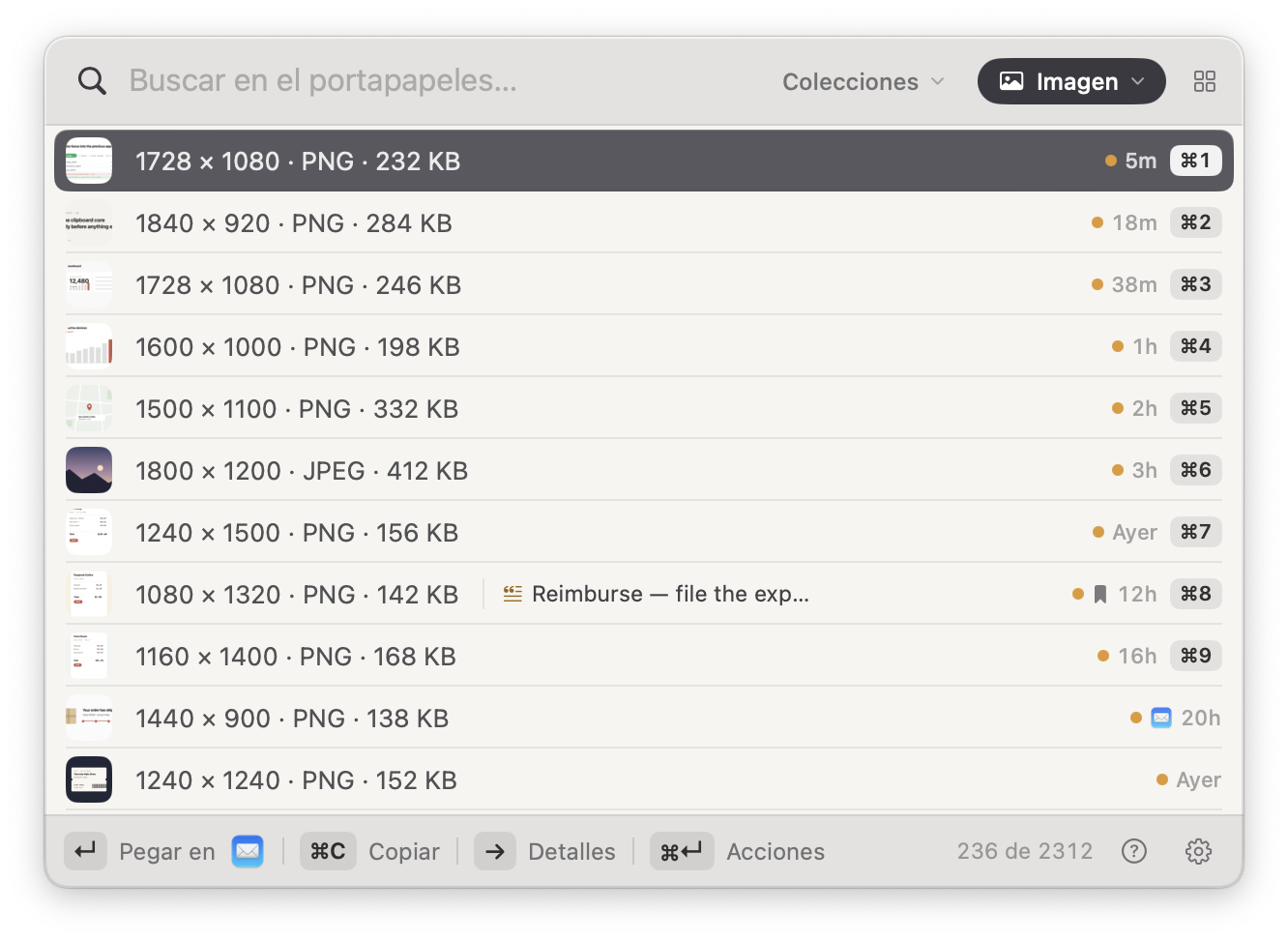This screenshot has width=1288, height=940.
Task: Click the right arrow Detalles key icon
Action: 495,851
